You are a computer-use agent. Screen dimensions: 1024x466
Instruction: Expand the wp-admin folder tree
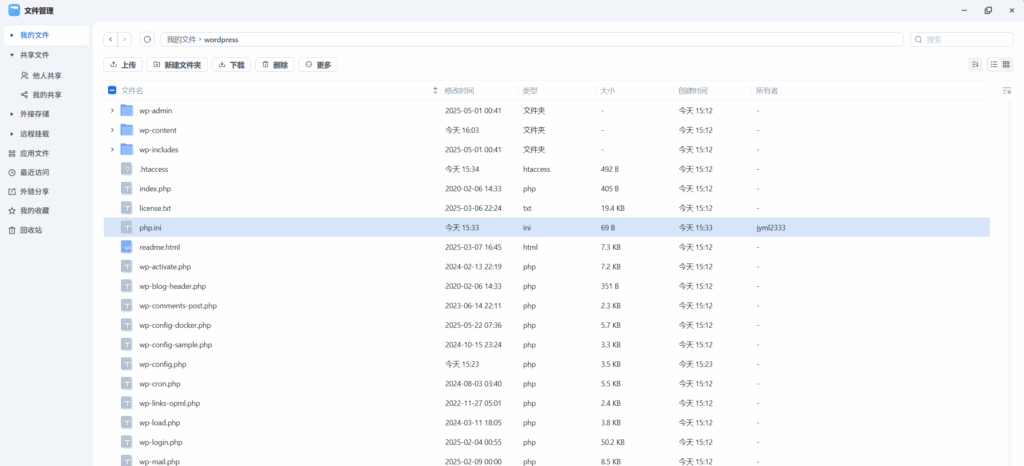112,111
